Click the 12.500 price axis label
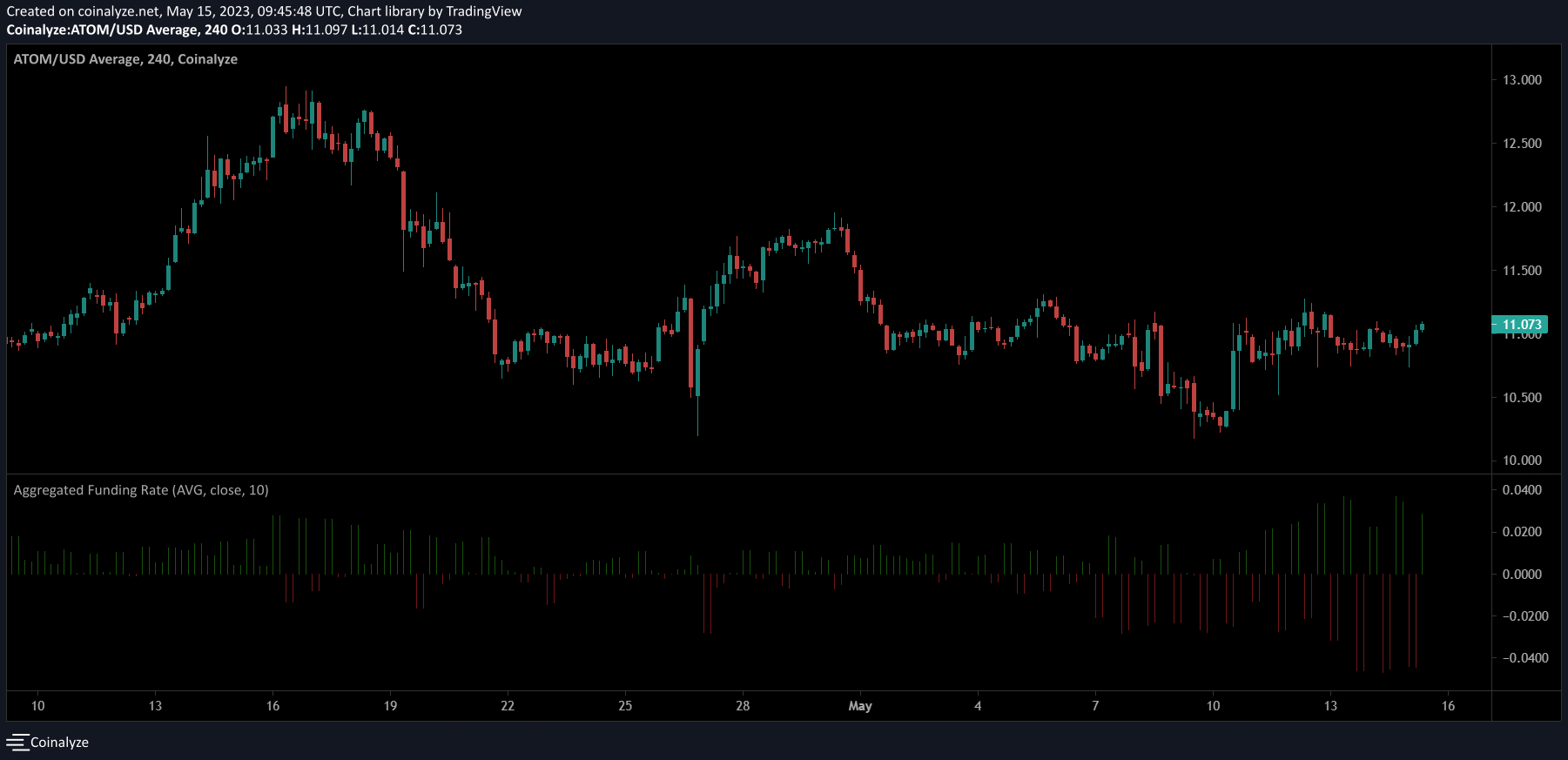Screen dimensions: 1568x760 (x=1521, y=144)
